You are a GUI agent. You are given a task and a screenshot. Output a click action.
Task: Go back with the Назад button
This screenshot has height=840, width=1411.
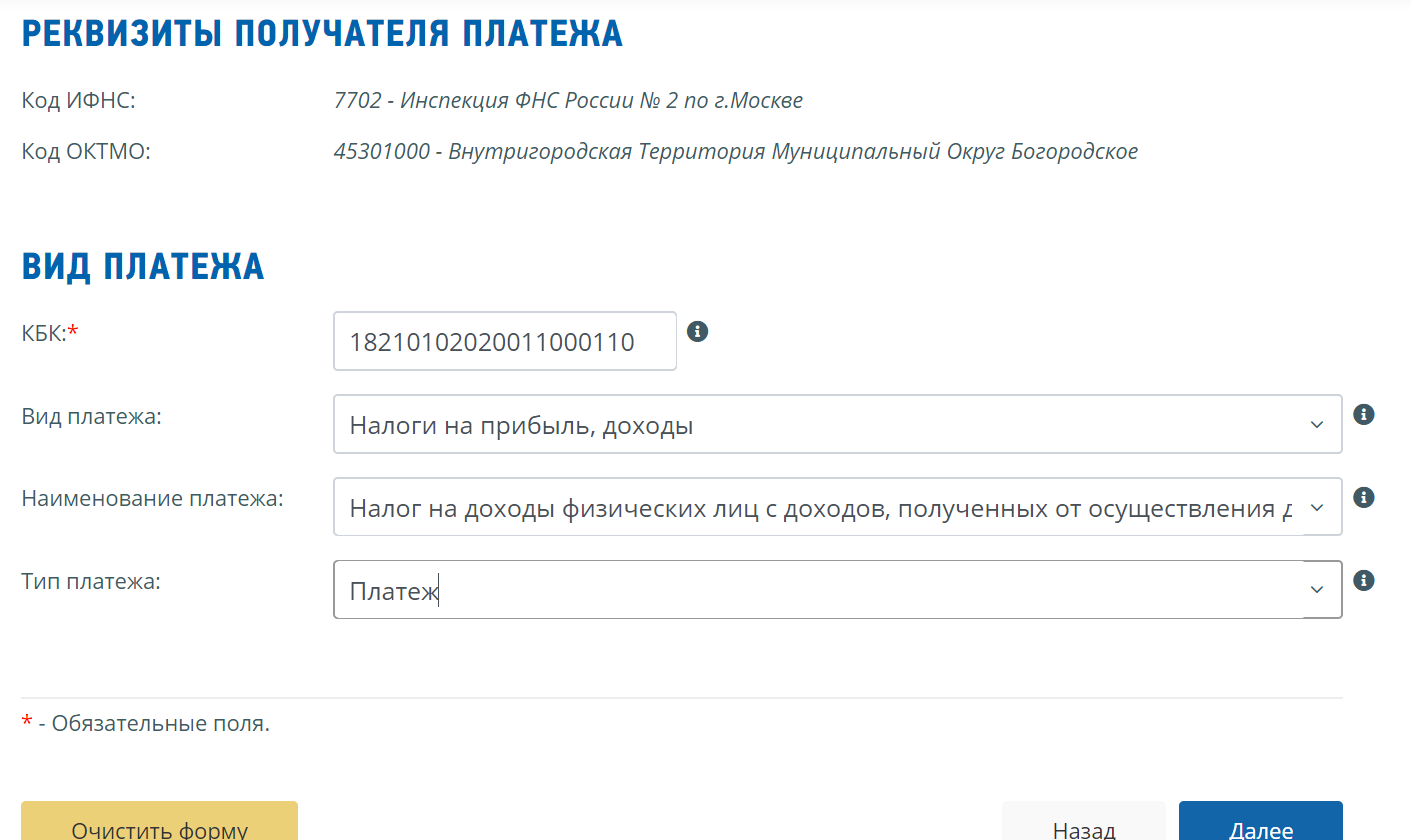tap(1084, 821)
